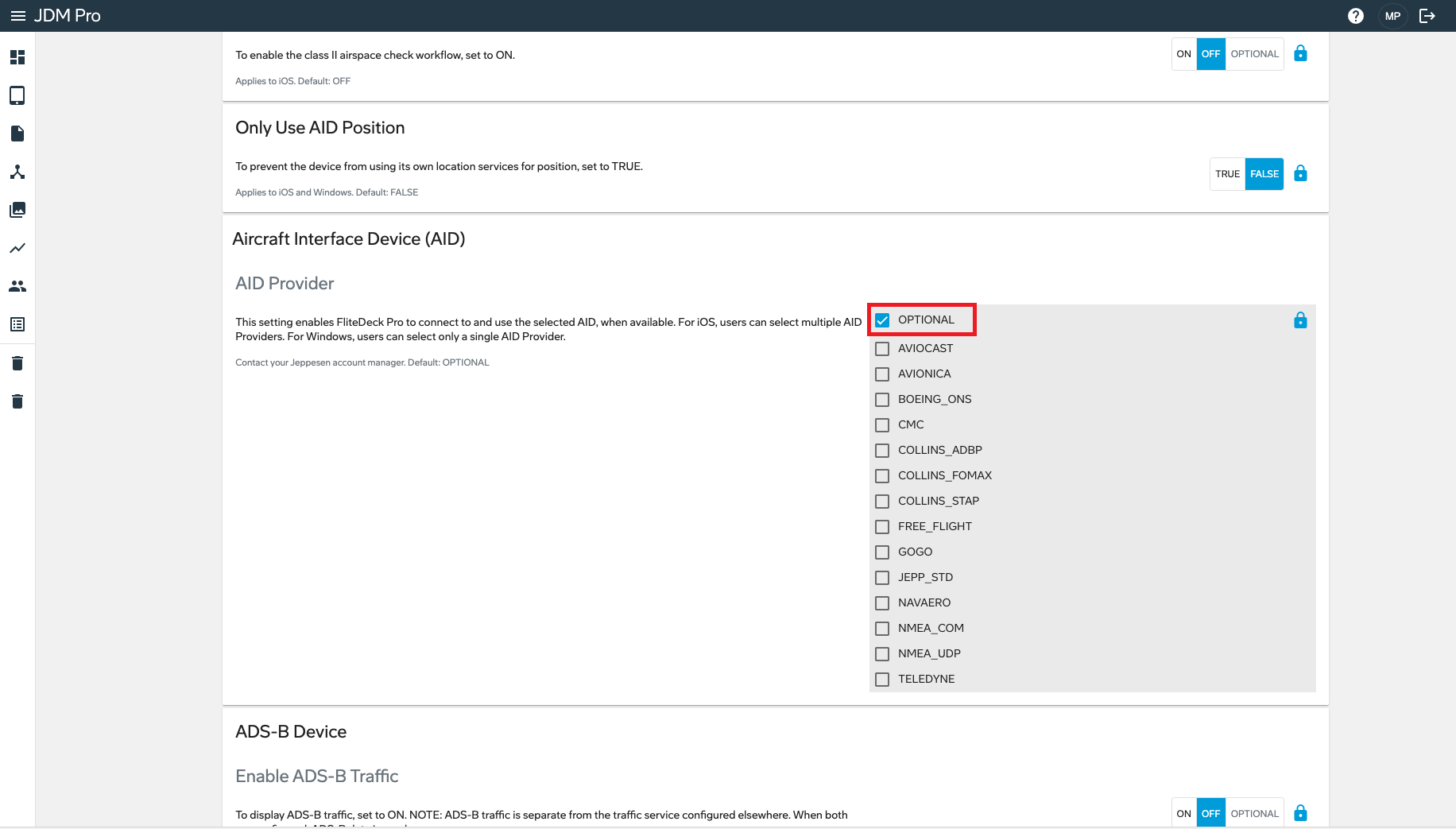The height and width of the screenshot is (829, 1456).
Task: Set class II airspace check to OPTIONAL
Action: [x=1254, y=54]
